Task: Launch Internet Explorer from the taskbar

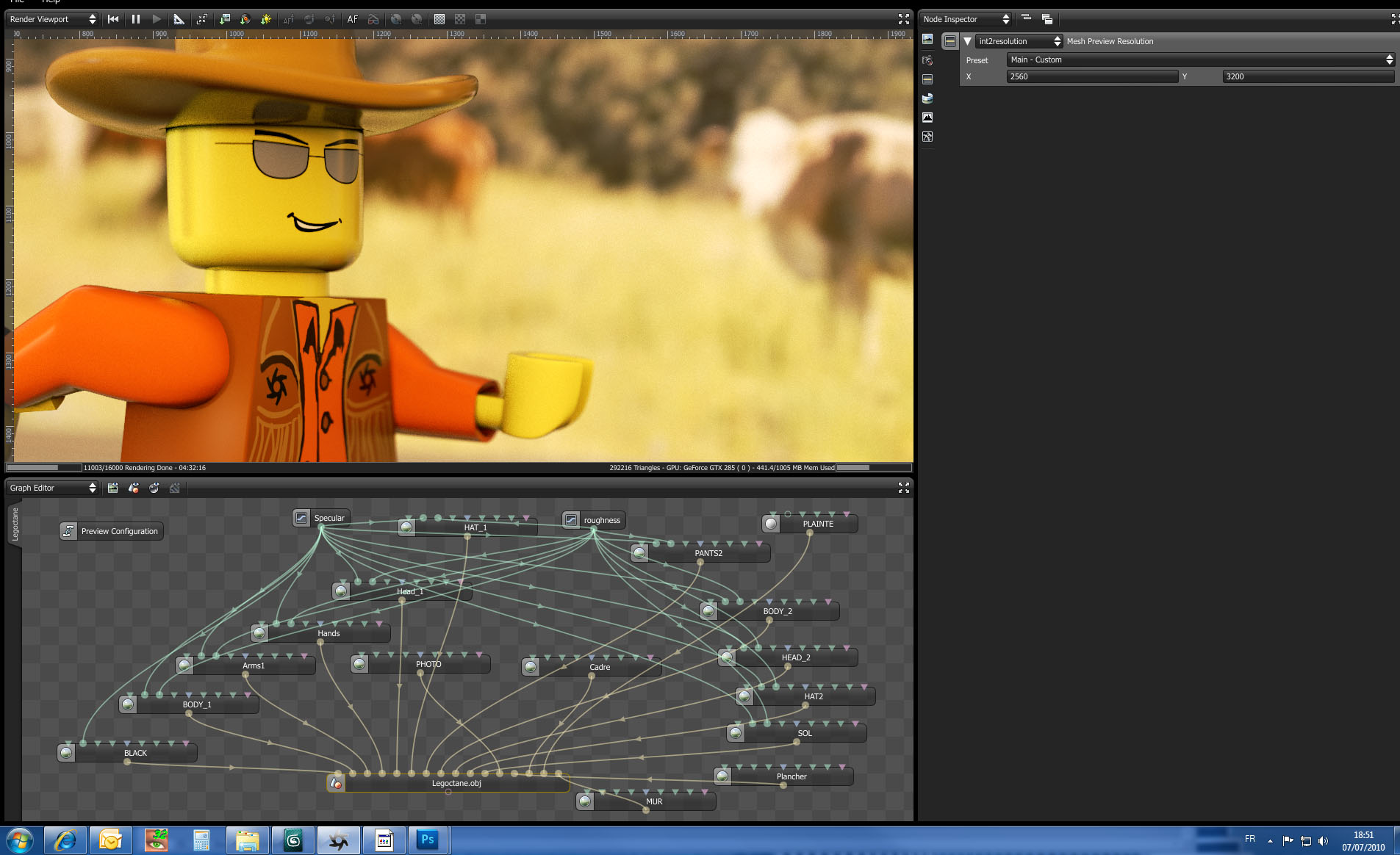Action: click(x=65, y=840)
